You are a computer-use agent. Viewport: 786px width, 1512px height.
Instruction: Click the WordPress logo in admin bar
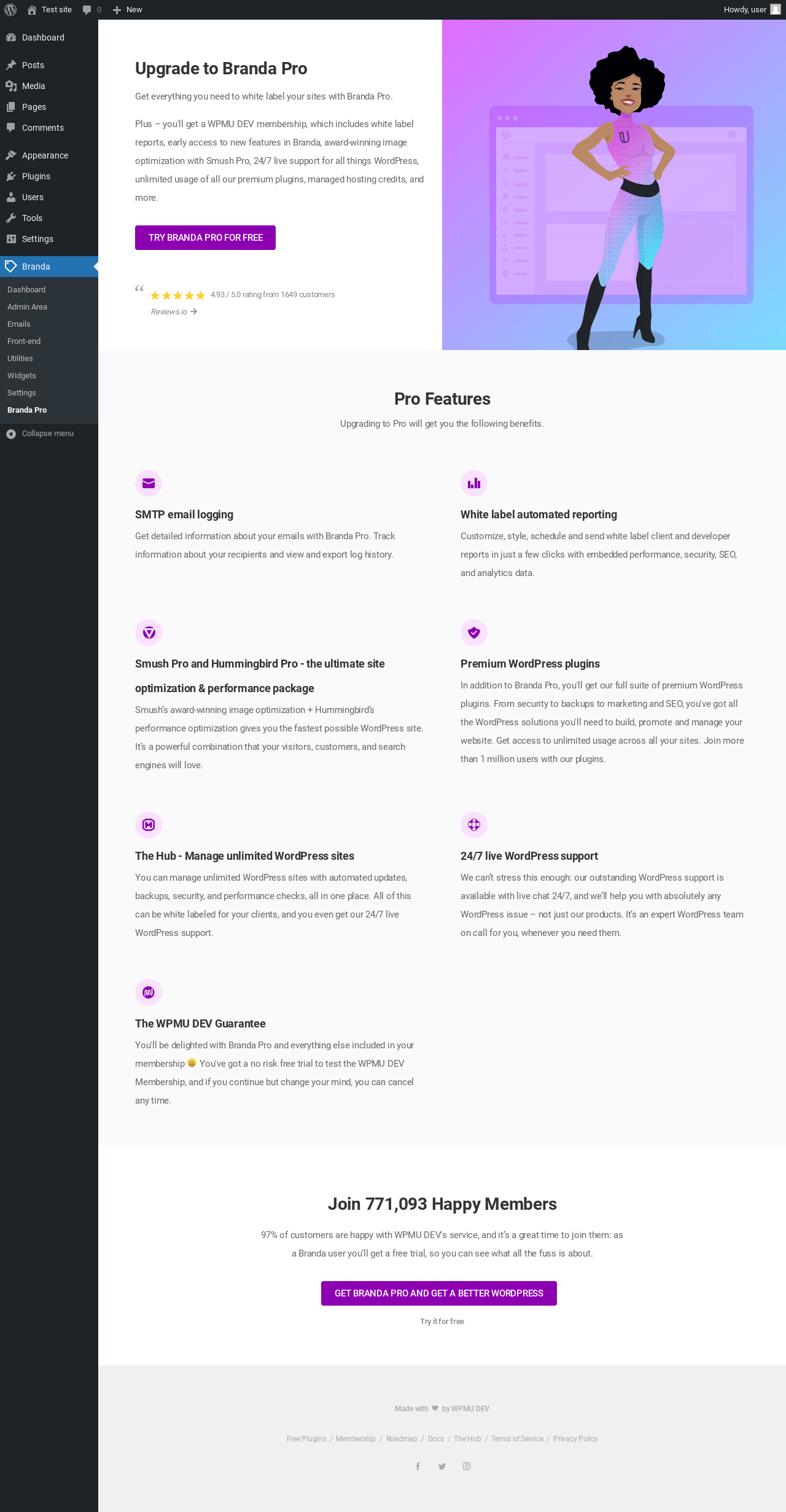[x=10, y=10]
